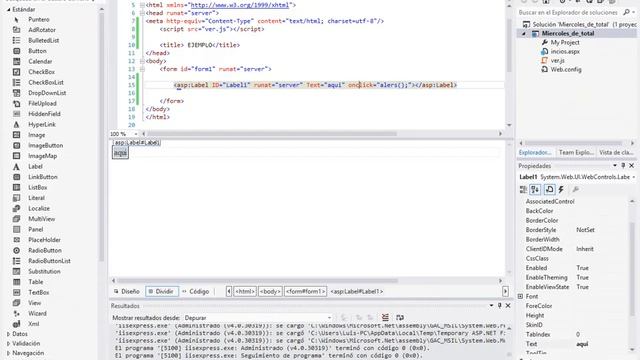Pick the CheckBox control
Screen dimensions: 640x360
pos(41,72)
